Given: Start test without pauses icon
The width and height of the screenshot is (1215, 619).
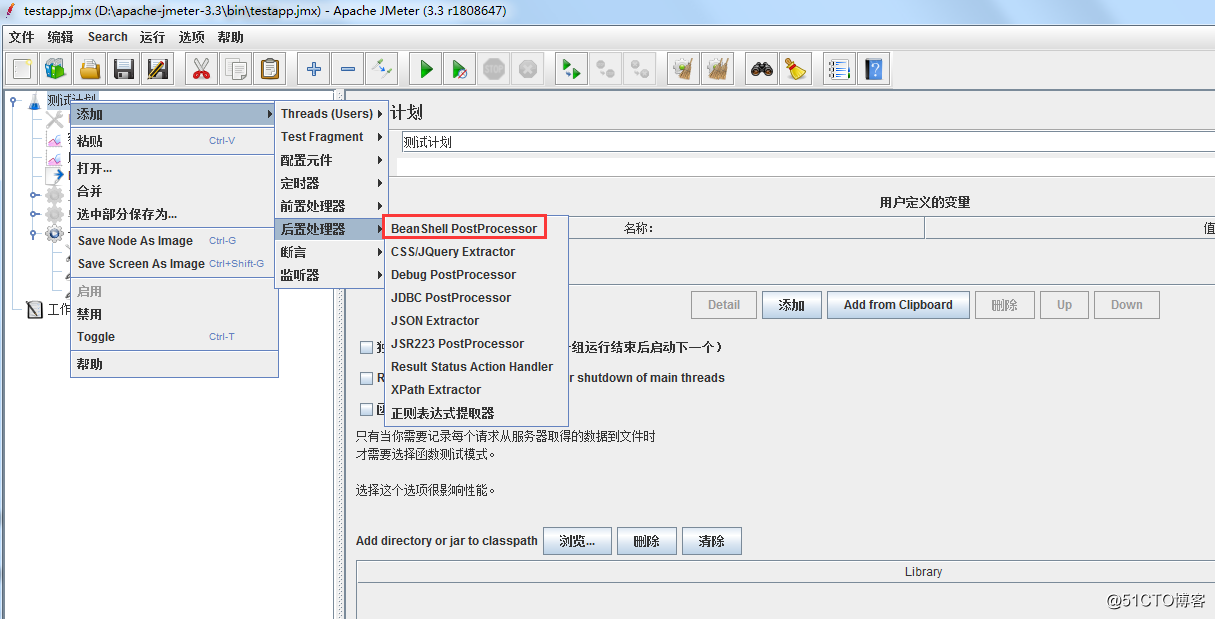Looking at the screenshot, I should [460, 69].
